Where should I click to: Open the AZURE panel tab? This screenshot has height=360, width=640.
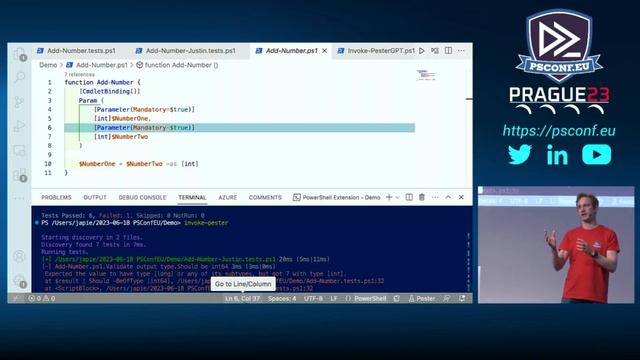[227, 197]
